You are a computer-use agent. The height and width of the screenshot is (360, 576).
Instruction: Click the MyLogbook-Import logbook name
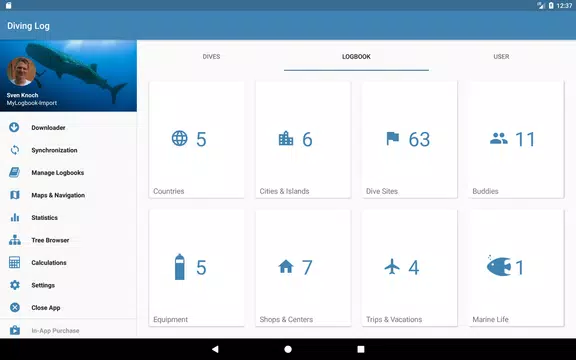tap(32, 103)
